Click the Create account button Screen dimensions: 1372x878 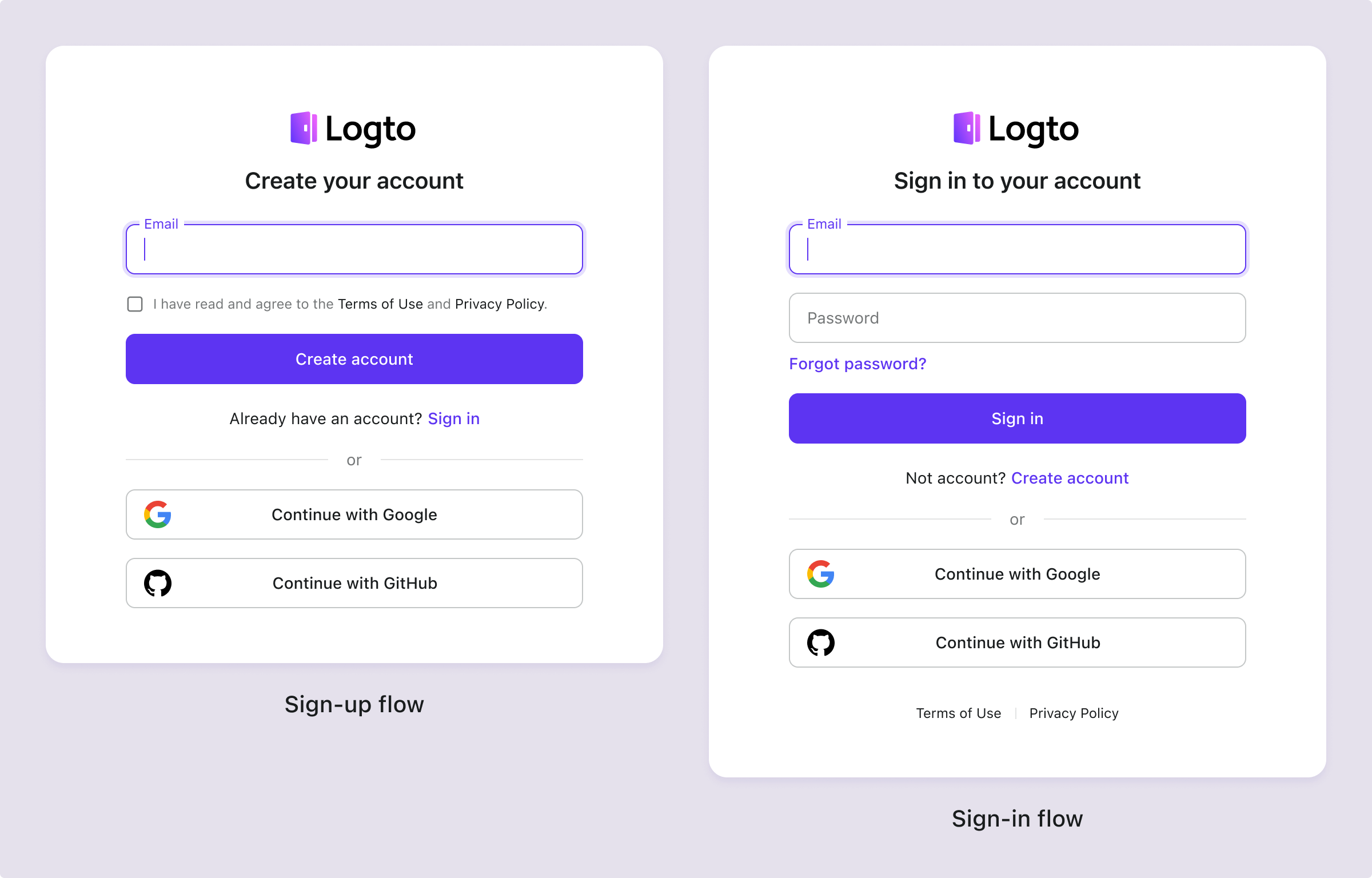pyautogui.click(x=354, y=359)
